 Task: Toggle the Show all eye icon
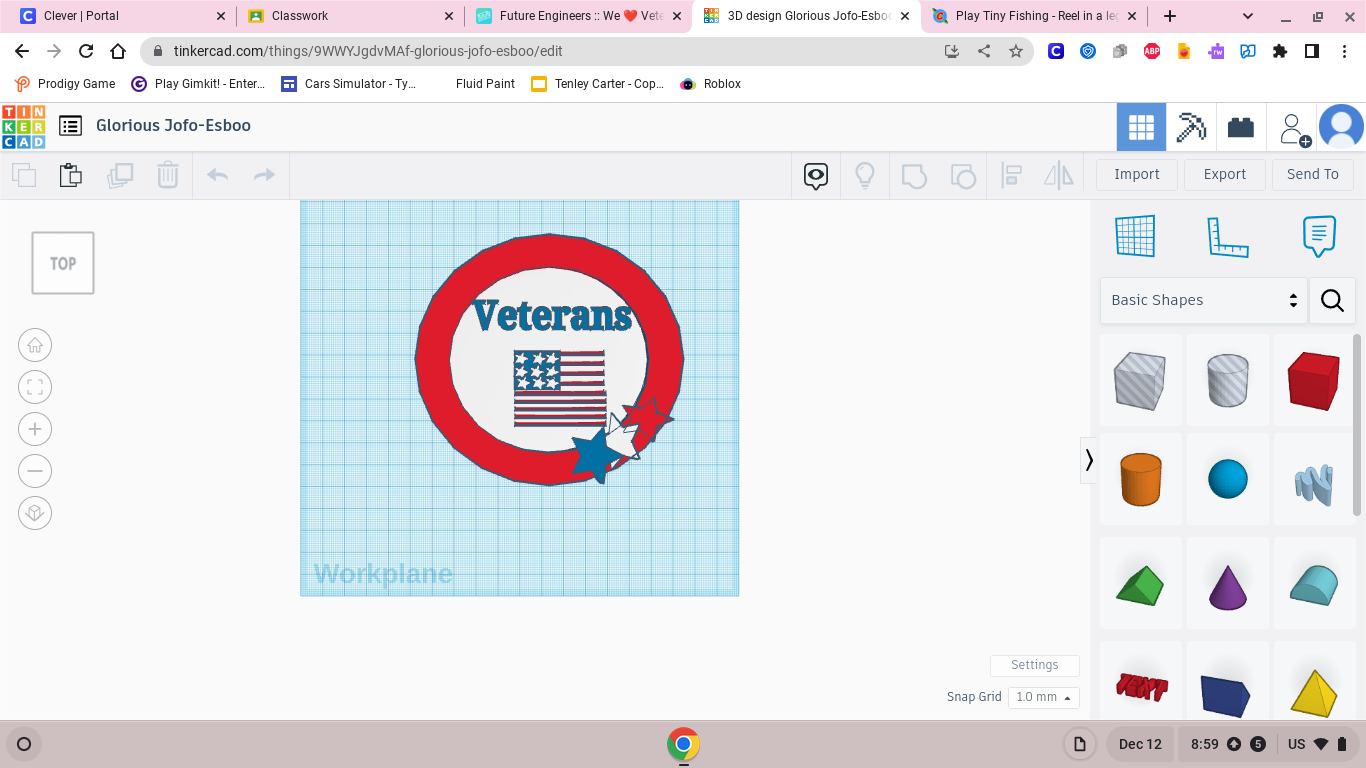[x=816, y=176]
